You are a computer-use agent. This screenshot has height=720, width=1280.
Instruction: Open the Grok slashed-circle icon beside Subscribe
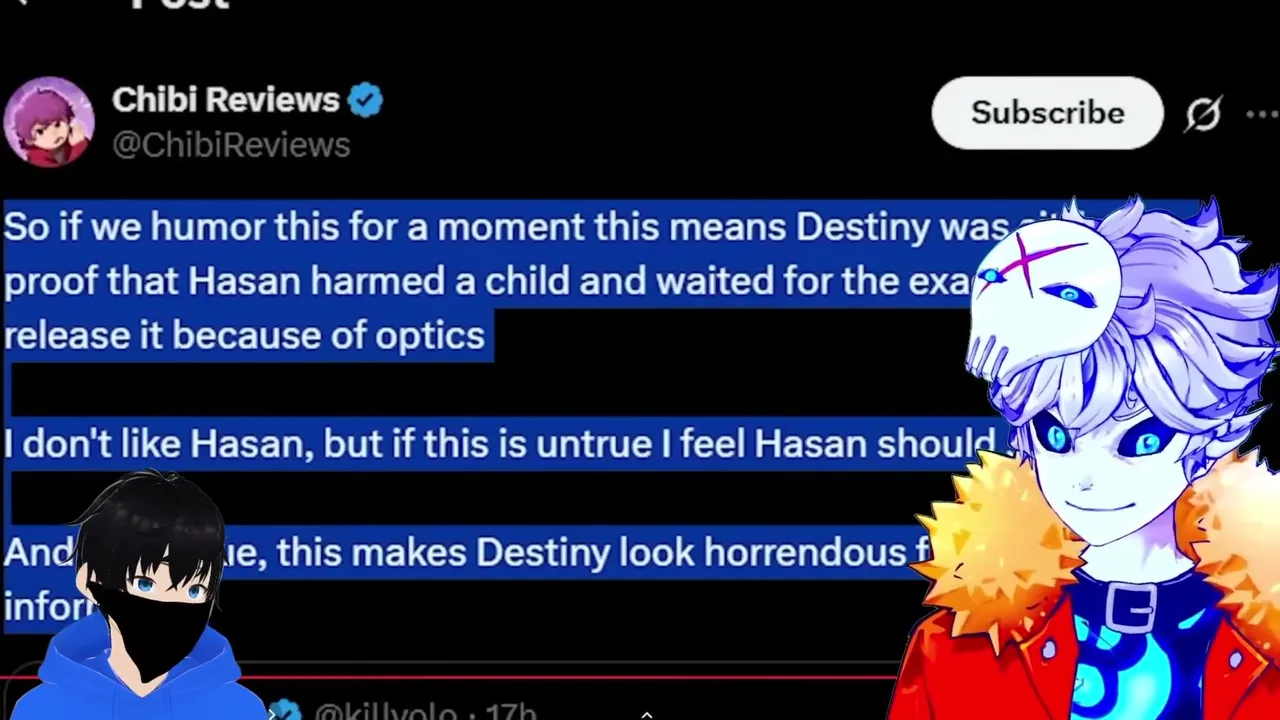[x=1204, y=114]
